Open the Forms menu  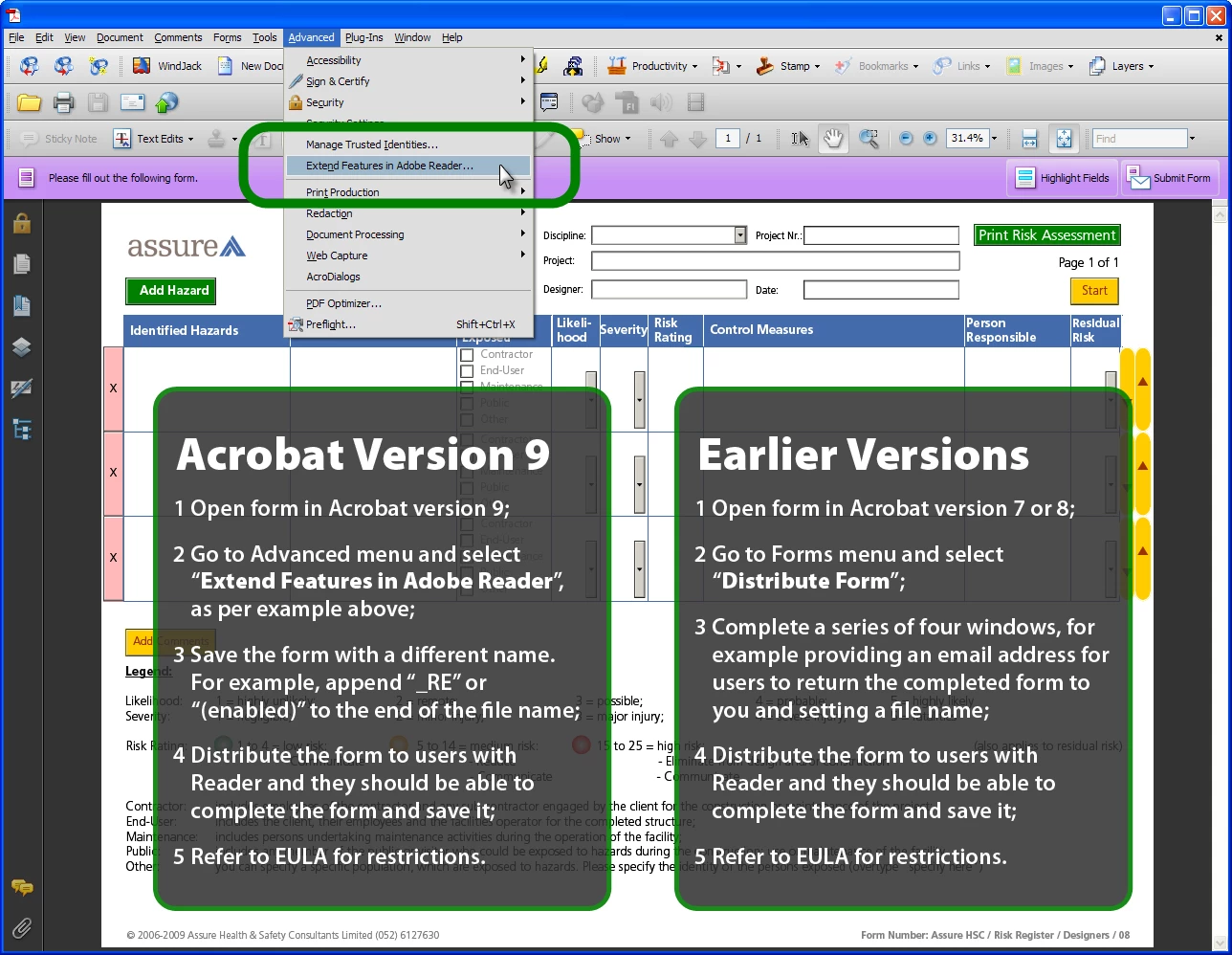pos(227,37)
